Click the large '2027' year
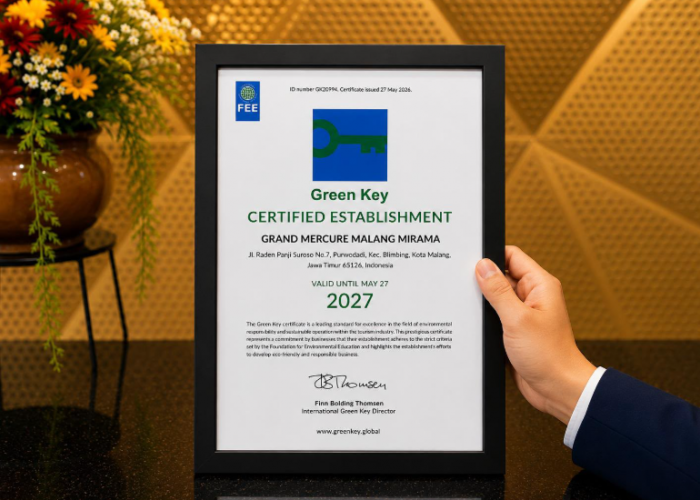 click(350, 301)
